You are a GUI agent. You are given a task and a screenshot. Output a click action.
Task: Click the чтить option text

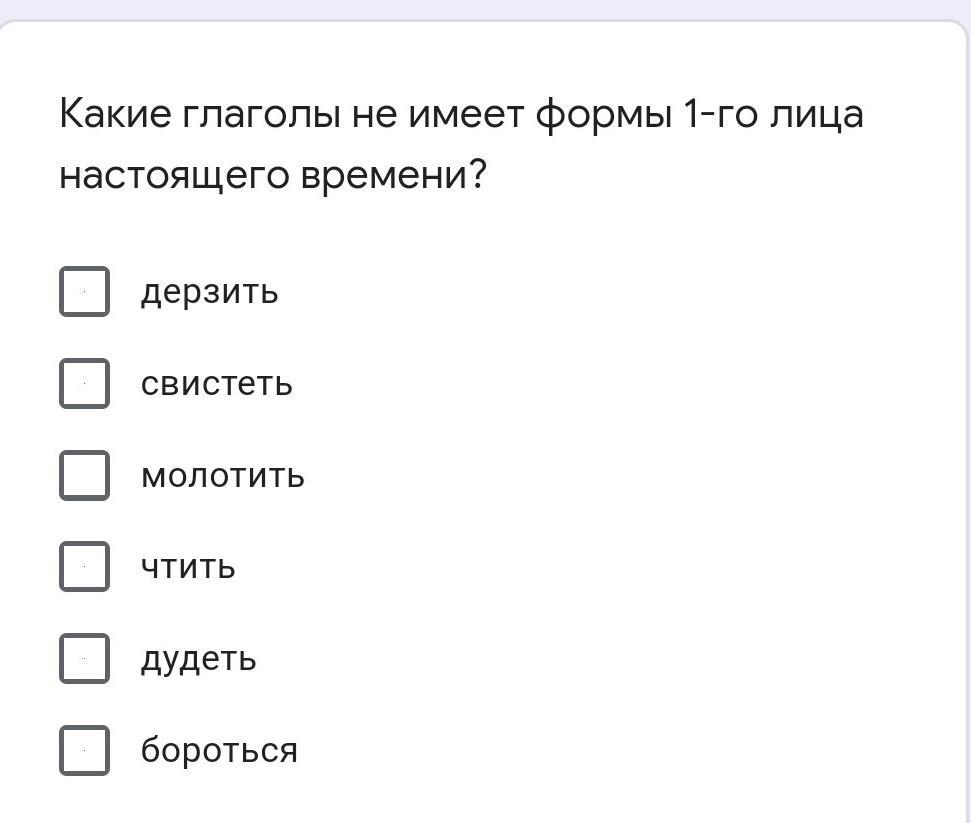coord(188,567)
